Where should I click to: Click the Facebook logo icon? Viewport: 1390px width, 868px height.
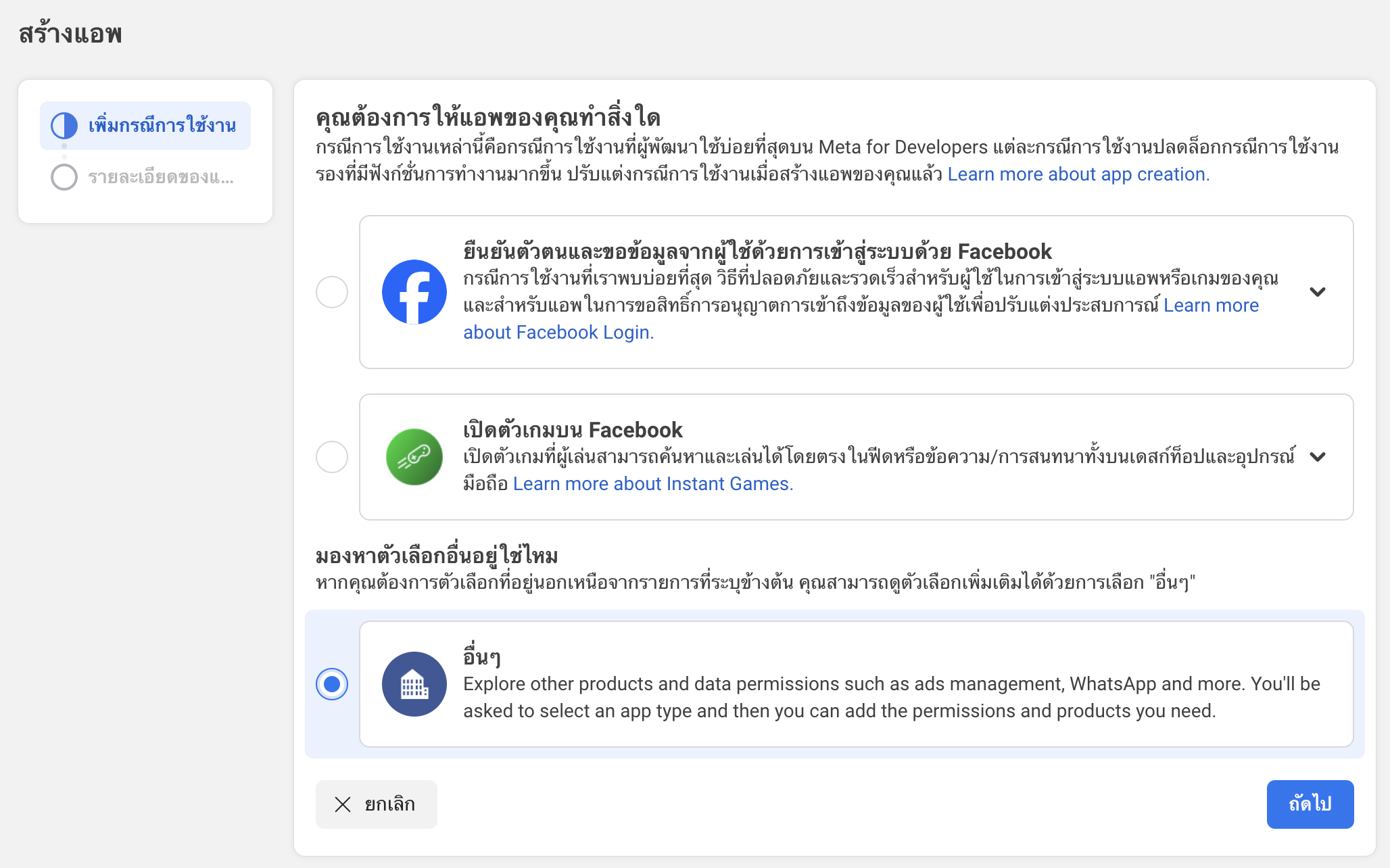pyautogui.click(x=414, y=292)
